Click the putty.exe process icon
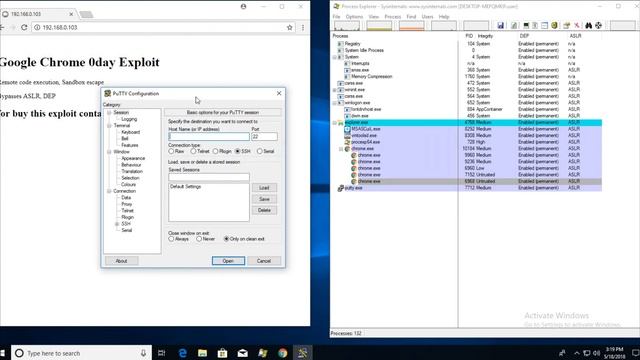Viewport: 640px width, 360px height. click(x=340, y=188)
